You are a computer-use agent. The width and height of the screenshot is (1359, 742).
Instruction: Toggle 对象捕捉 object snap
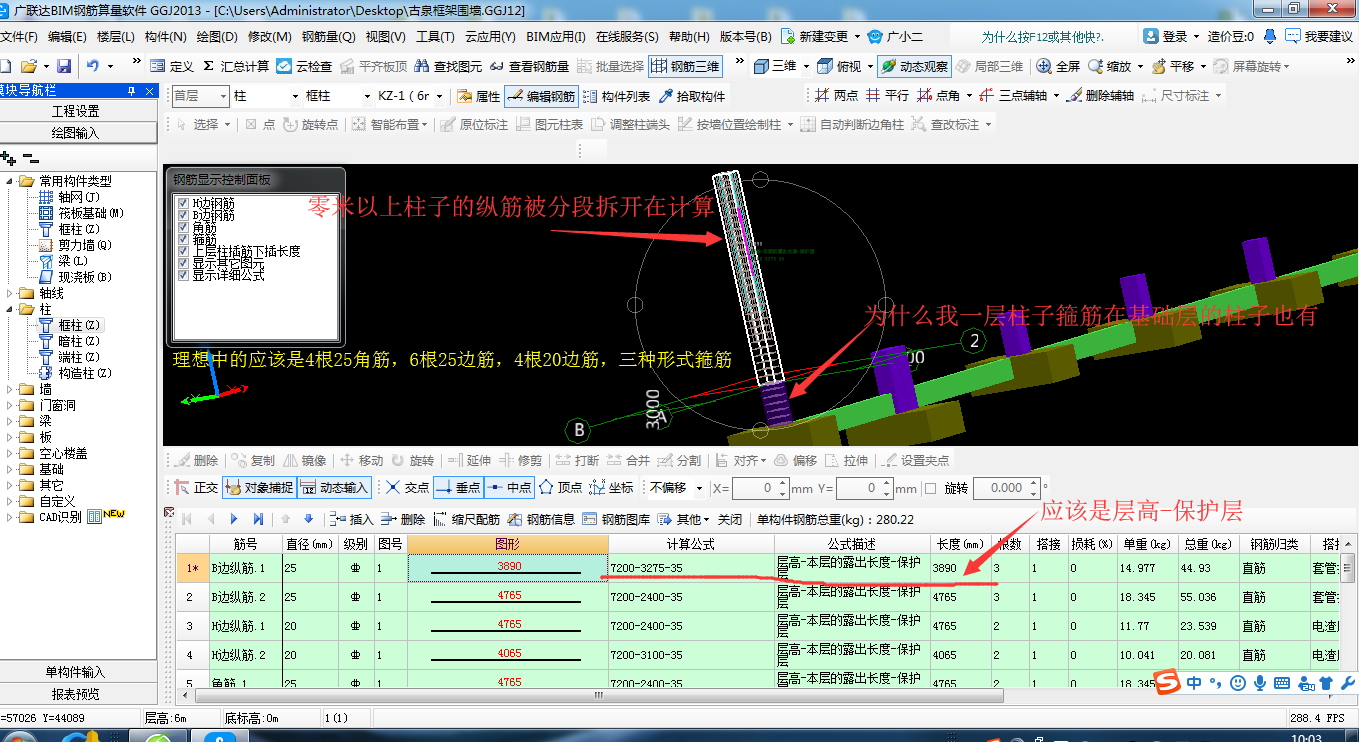(x=259, y=488)
